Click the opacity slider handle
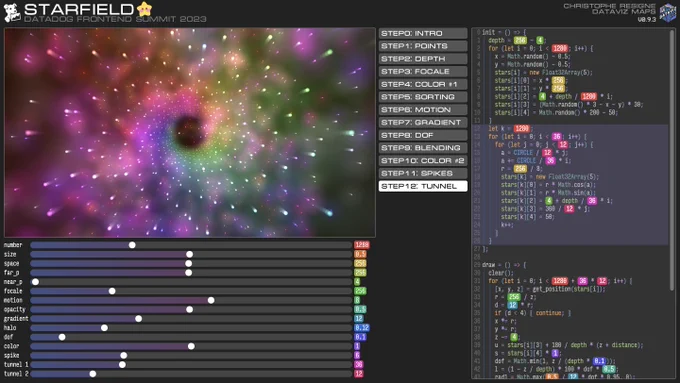This screenshot has width=680, height=383. [190, 309]
